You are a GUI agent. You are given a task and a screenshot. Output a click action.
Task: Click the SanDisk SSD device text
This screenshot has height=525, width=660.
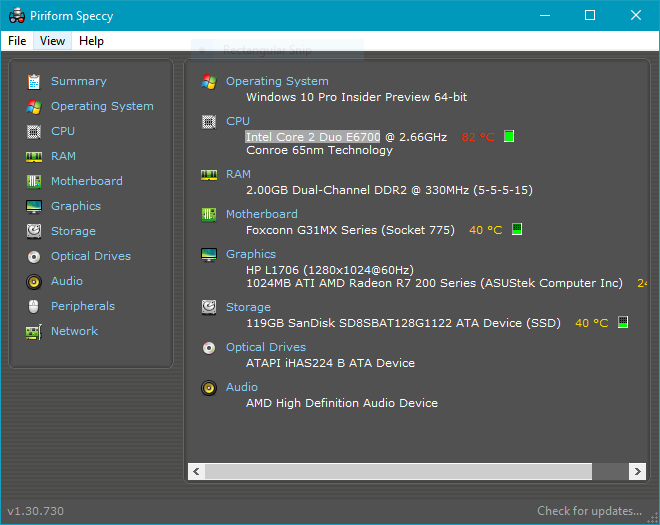[403, 323]
